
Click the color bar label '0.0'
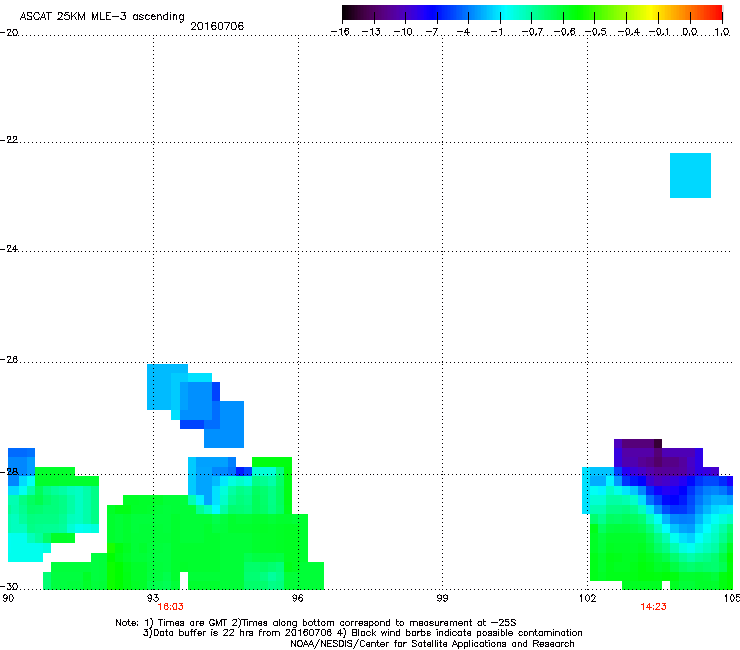(690, 32)
